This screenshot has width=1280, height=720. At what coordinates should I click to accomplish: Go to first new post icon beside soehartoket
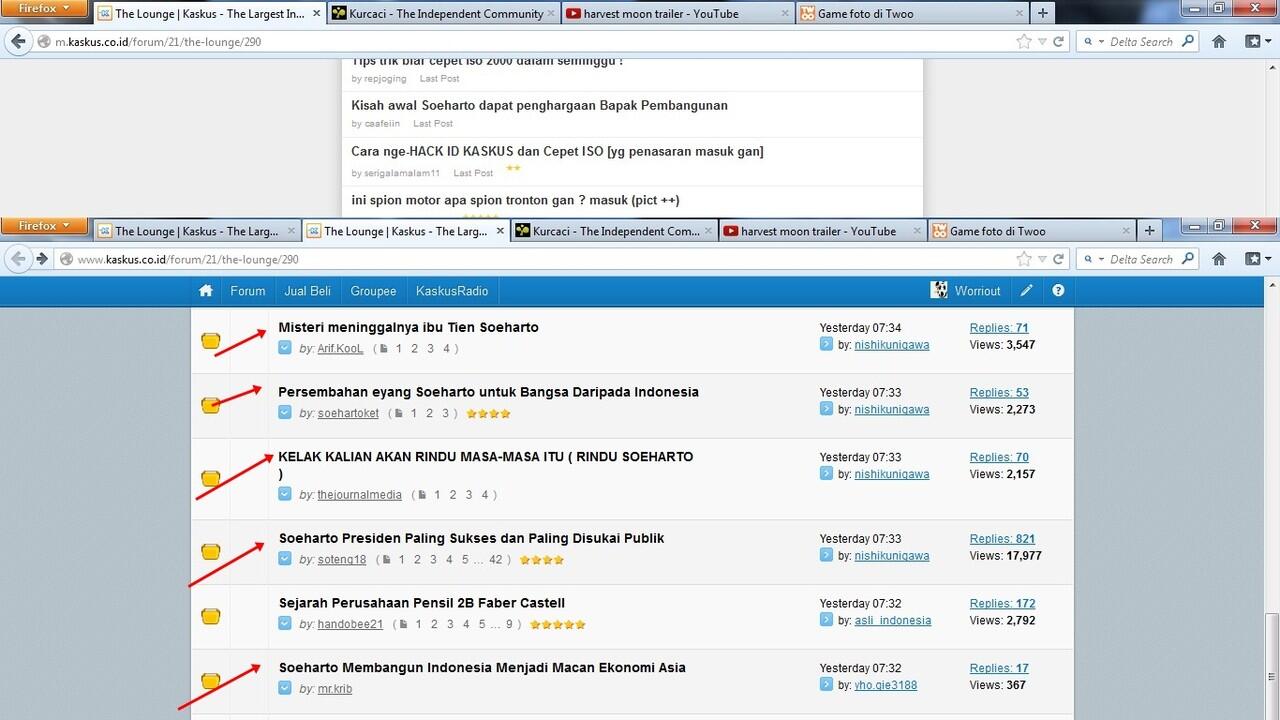pos(285,413)
